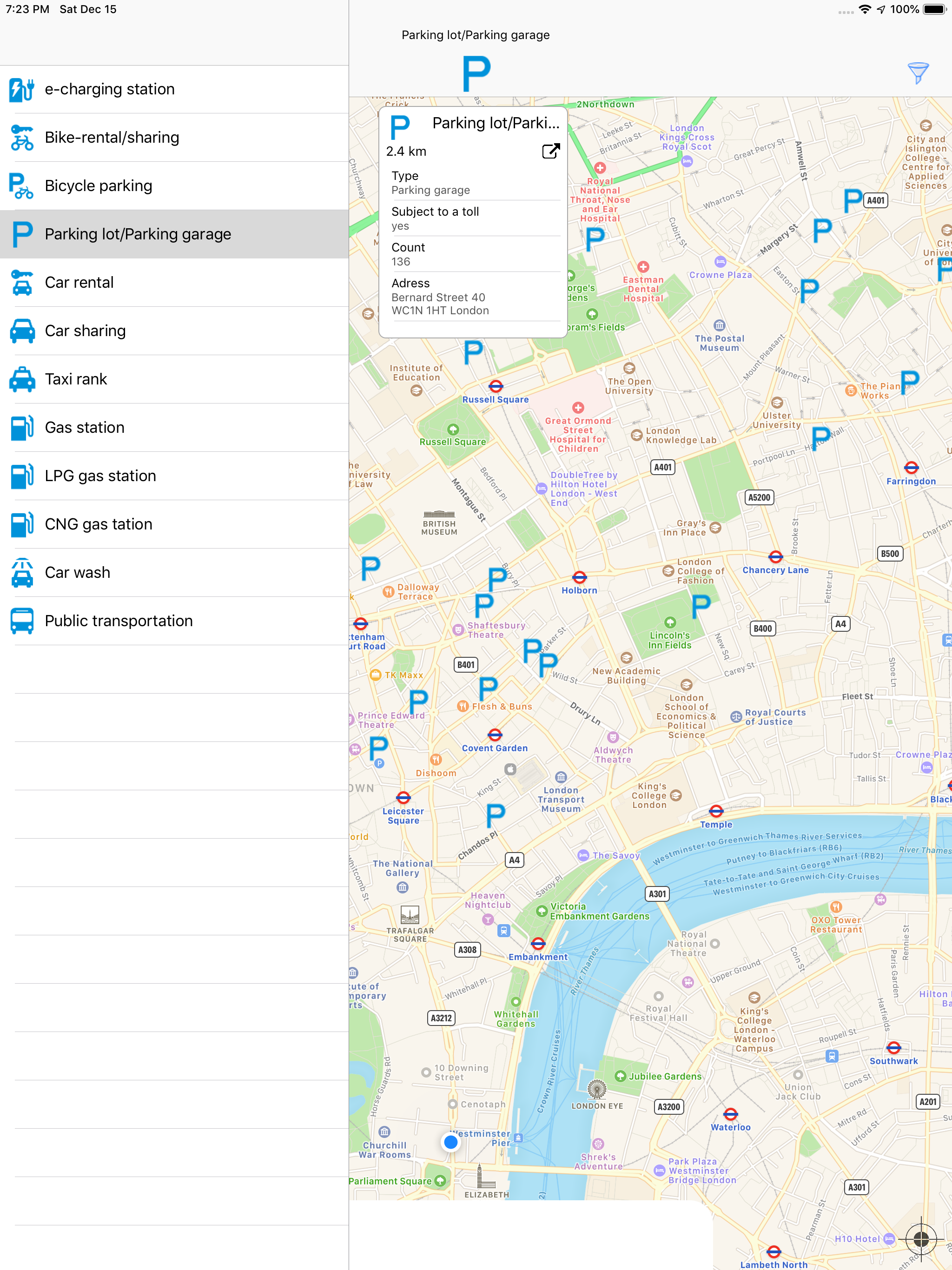Choose LPG gas station entry
This screenshot has width=952, height=1270.
point(100,476)
